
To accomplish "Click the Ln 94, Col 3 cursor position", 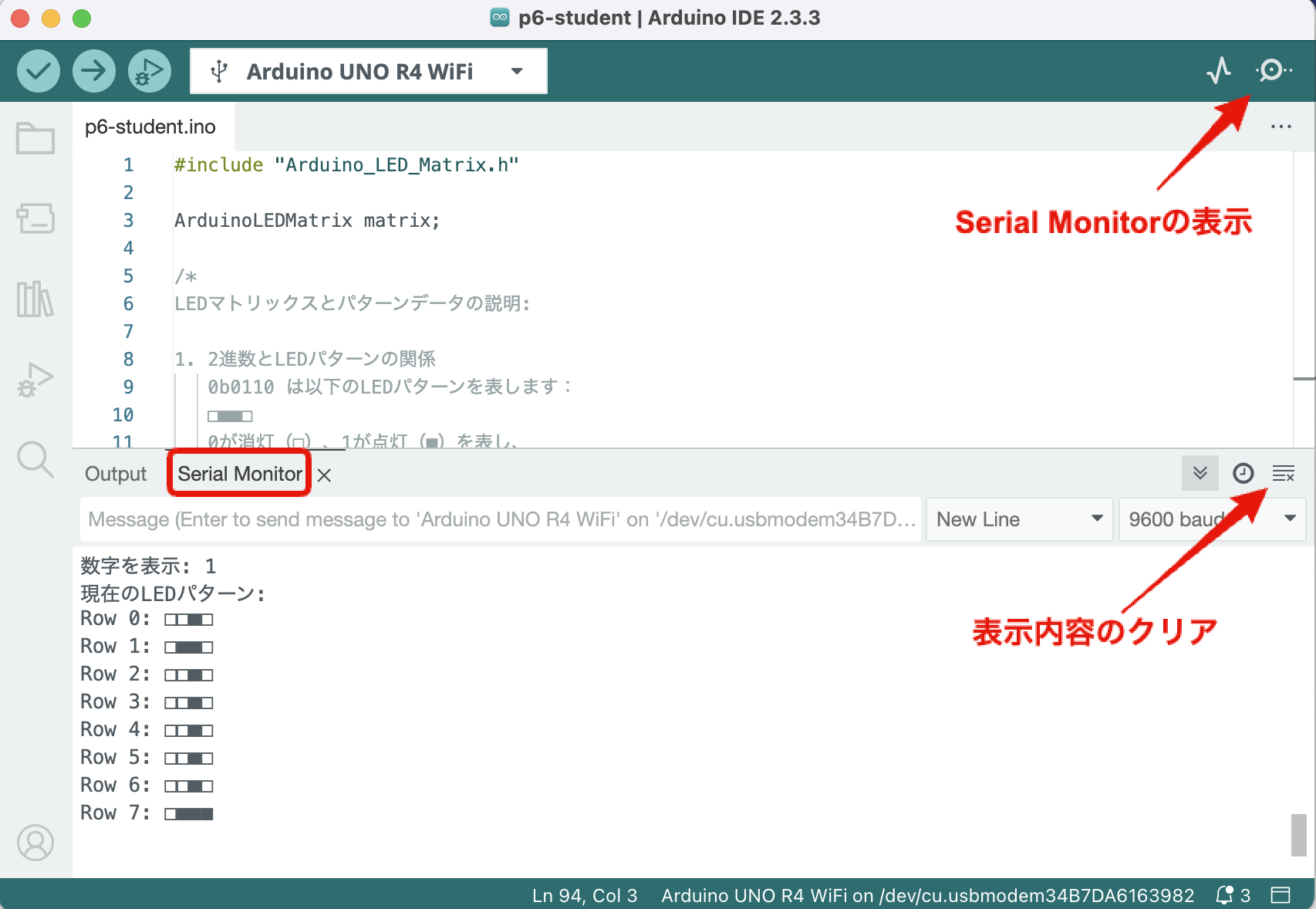I will pos(585,895).
